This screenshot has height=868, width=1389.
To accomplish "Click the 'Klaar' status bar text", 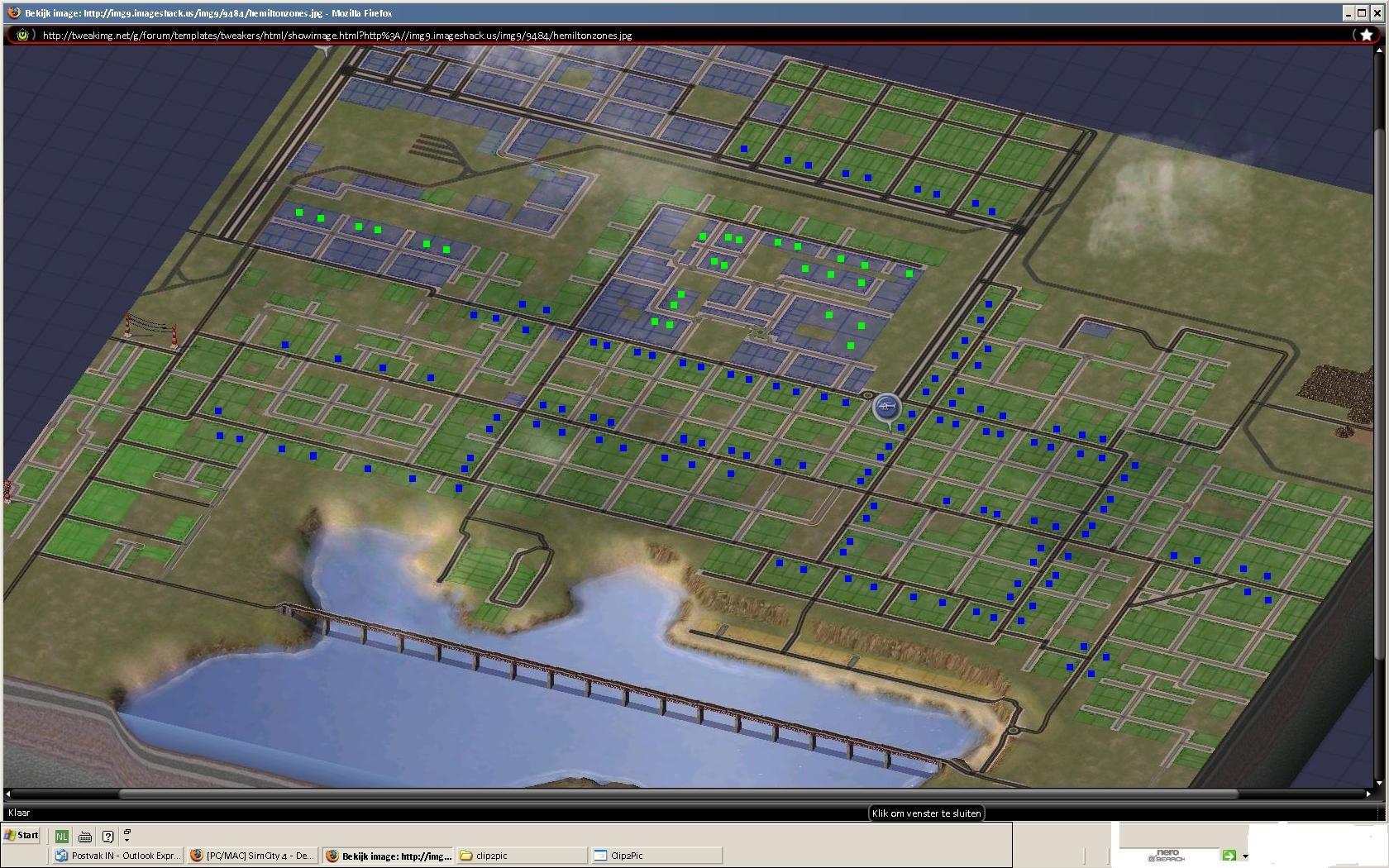I will tap(19, 813).
